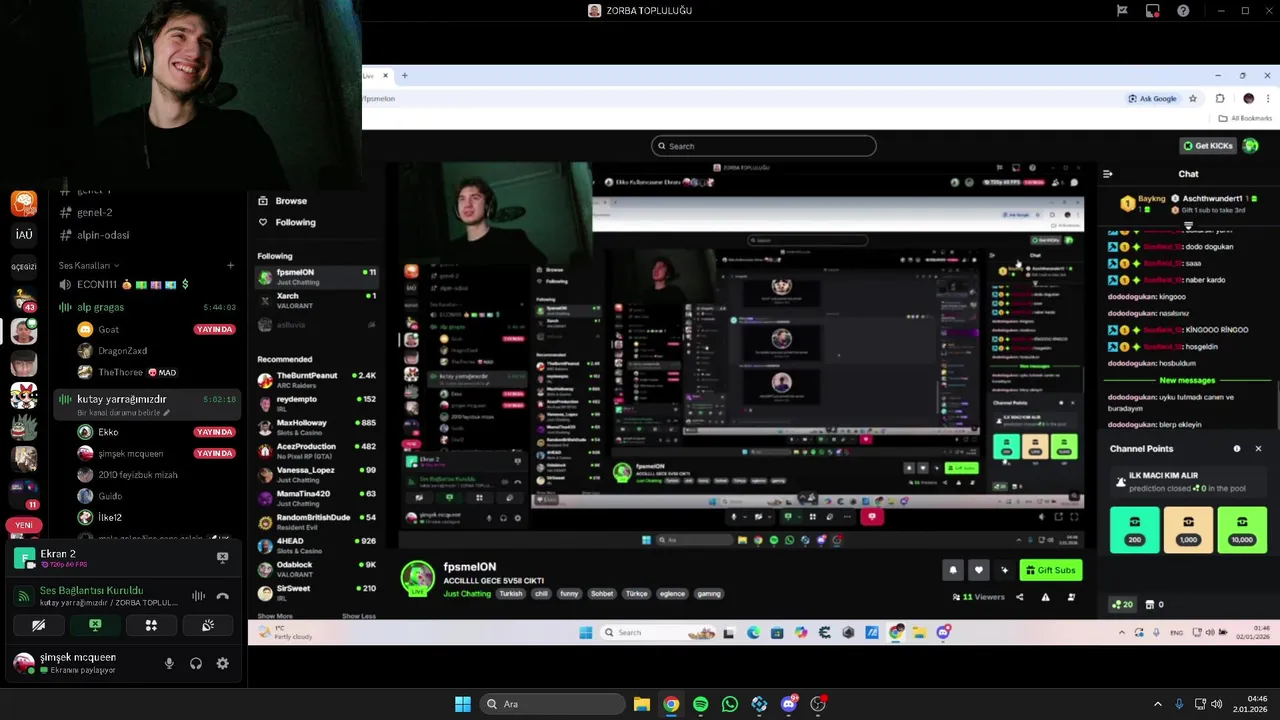Viewport: 1280px width, 720px height.
Task: Open Discord noise suppression settings
Action: tap(199, 596)
